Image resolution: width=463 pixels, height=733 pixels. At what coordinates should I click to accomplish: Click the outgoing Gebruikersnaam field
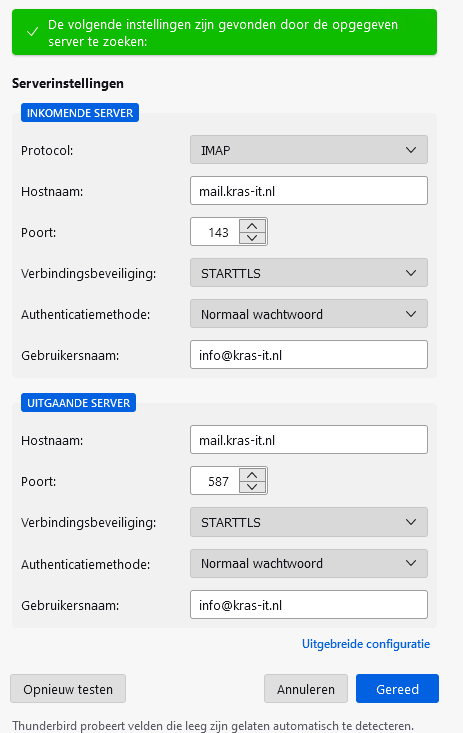click(309, 605)
